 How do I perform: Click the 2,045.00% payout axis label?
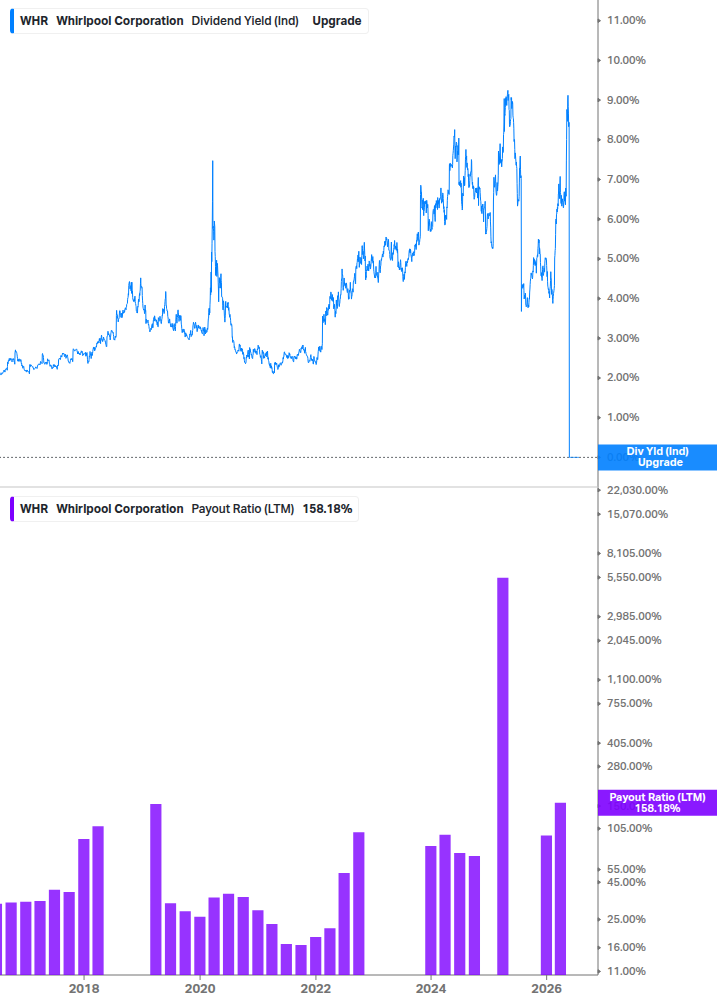[x=634, y=640]
